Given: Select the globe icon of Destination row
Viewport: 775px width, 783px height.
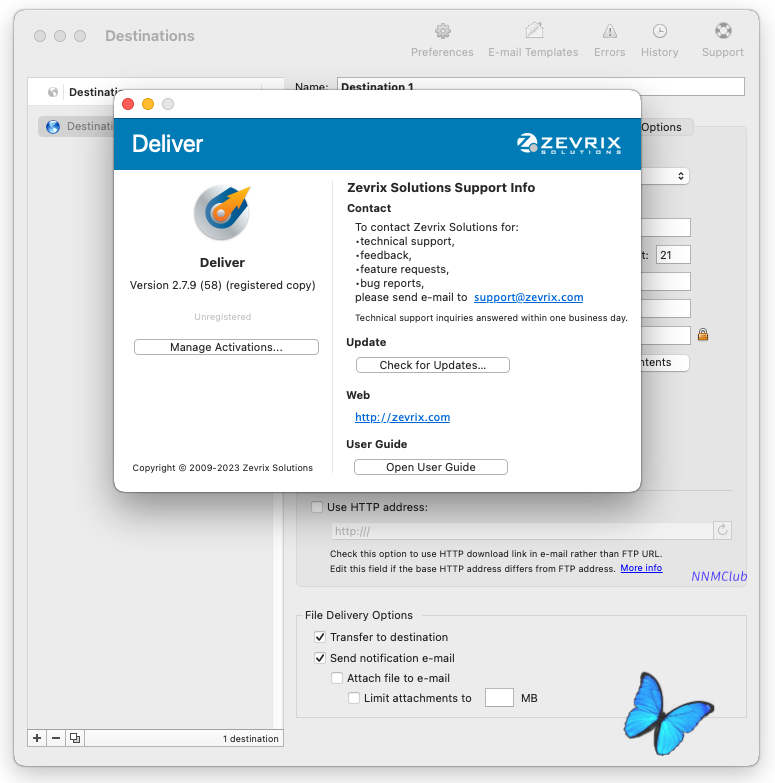Looking at the screenshot, I should pos(53,126).
